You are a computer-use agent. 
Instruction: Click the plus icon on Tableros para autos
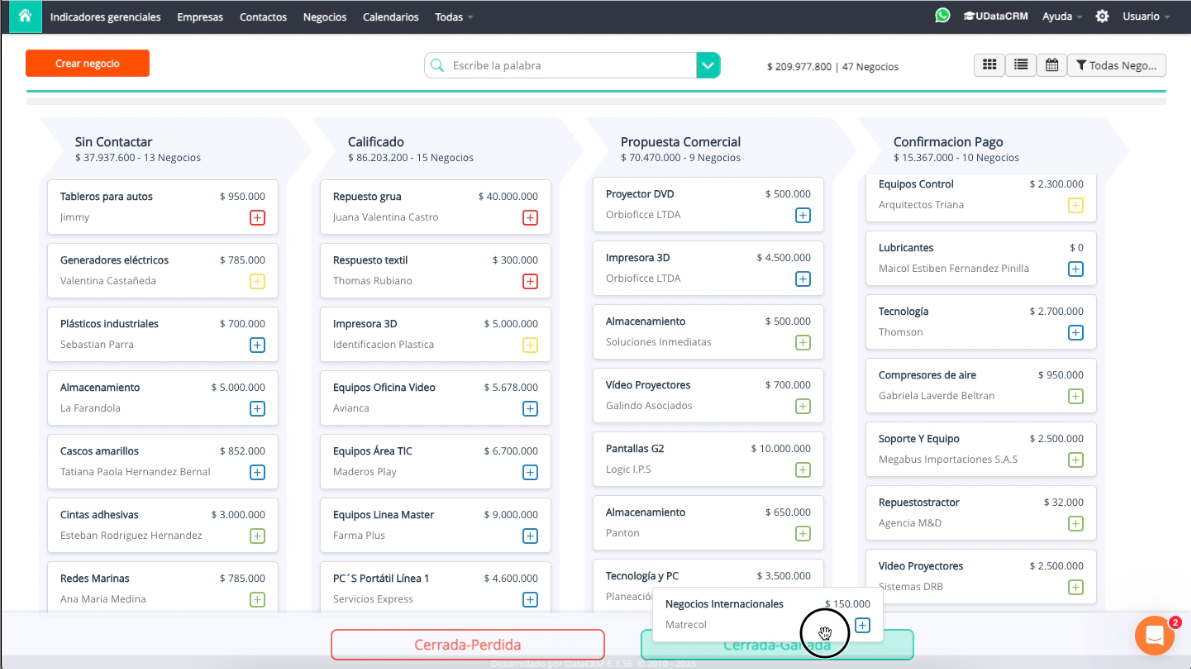point(257,218)
